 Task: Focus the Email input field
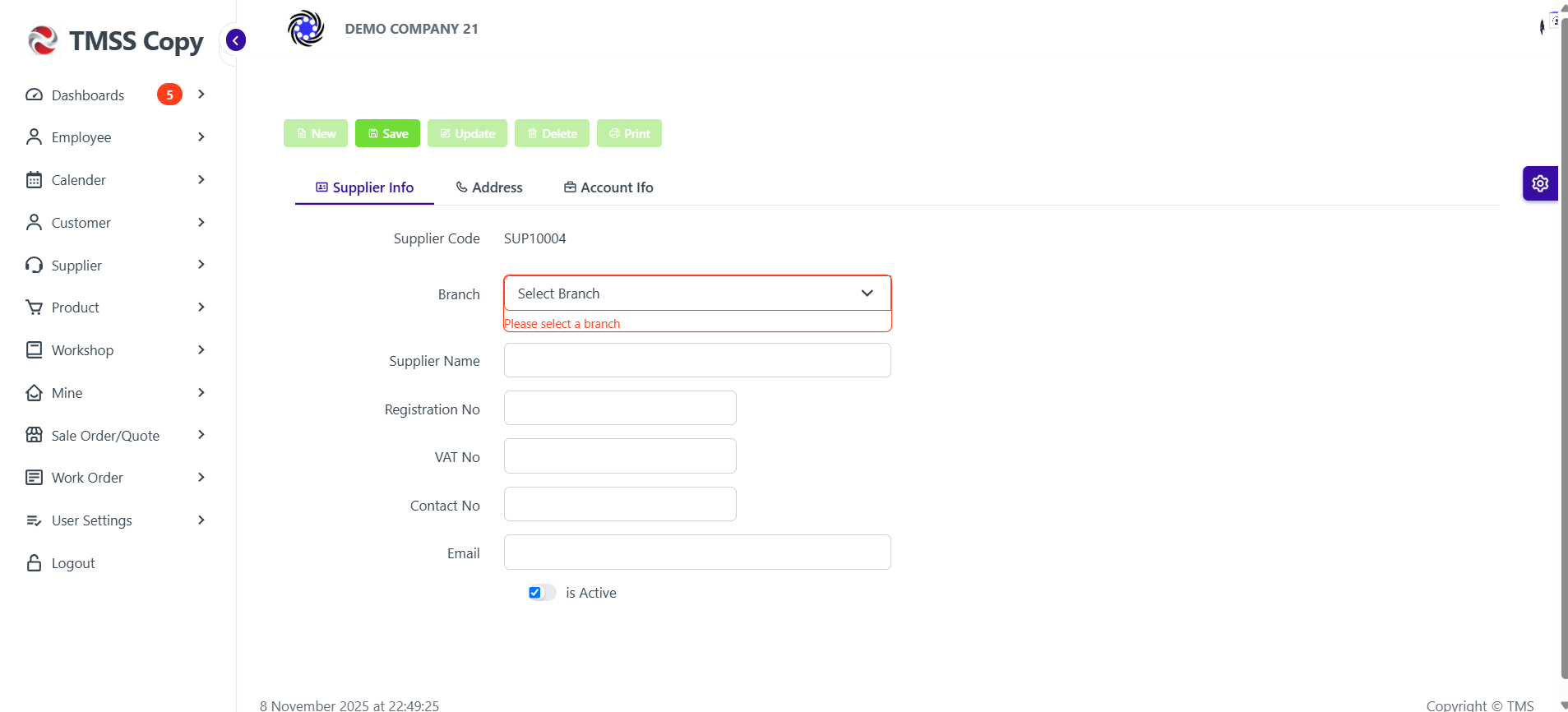pos(697,552)
